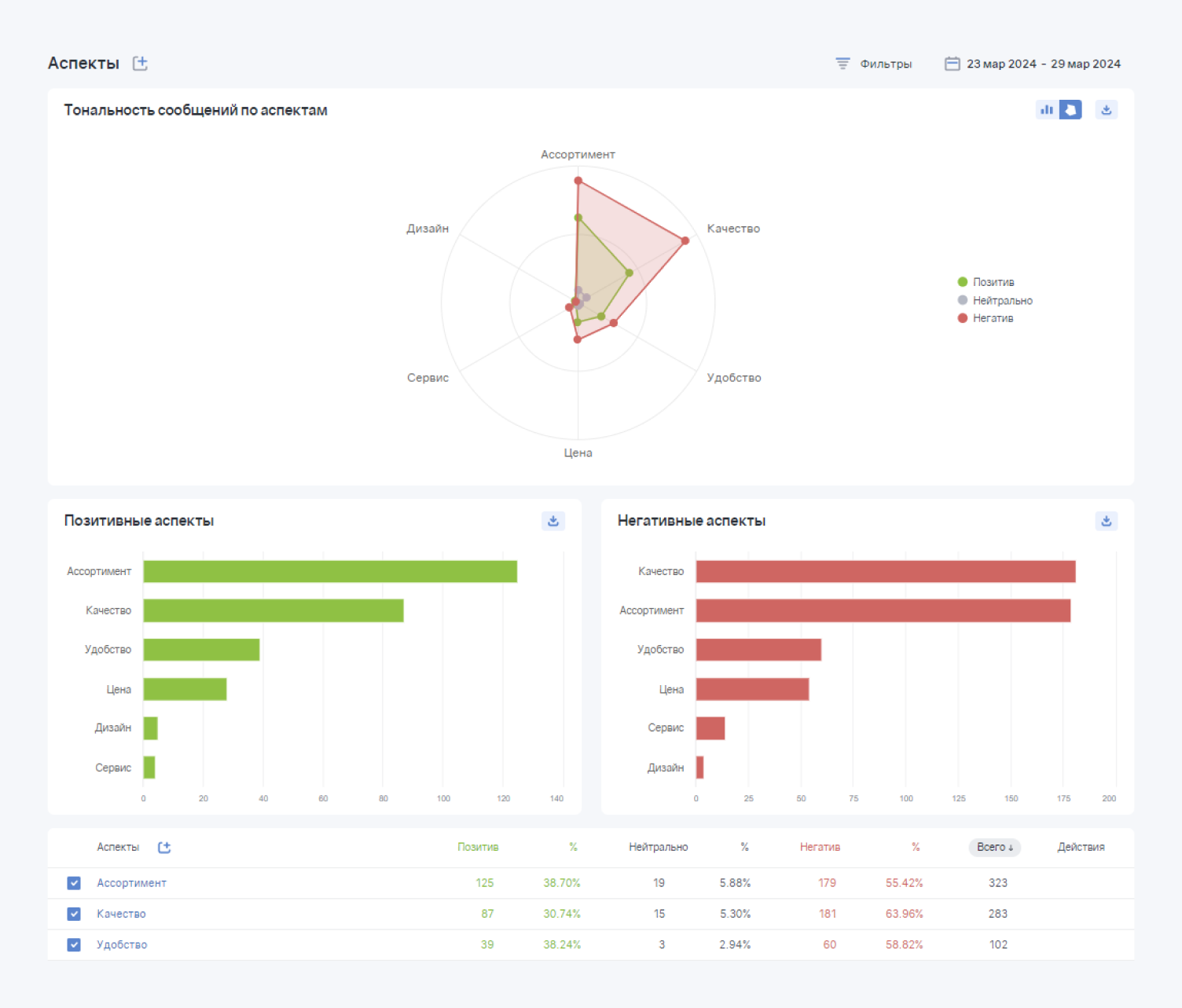
Task: Click Цена green bar in positive chart
Action: tap(185, 689)
